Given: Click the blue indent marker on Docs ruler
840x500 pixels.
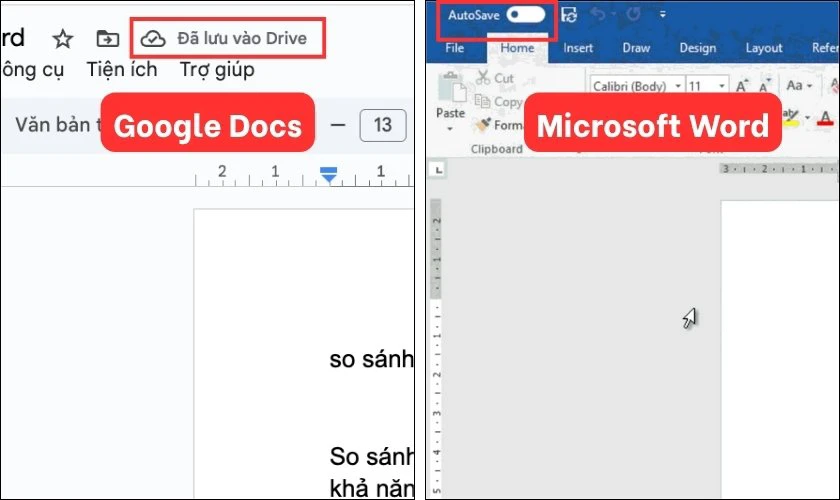Looking at the screenshot, I should tap(328, 175).
